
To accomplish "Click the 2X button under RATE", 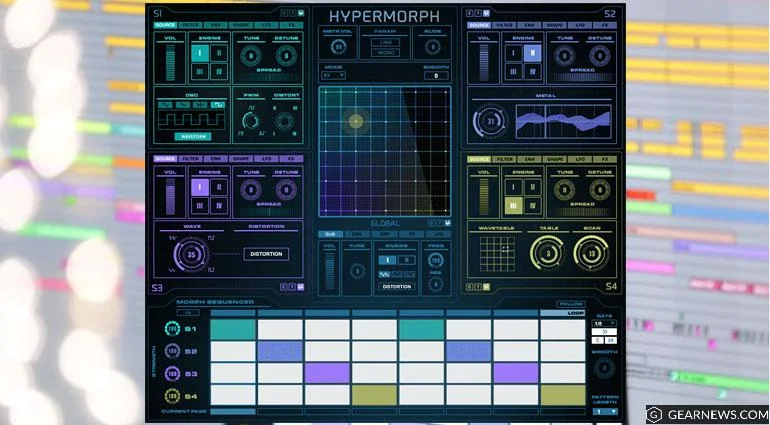I will (x=610, y=340).
